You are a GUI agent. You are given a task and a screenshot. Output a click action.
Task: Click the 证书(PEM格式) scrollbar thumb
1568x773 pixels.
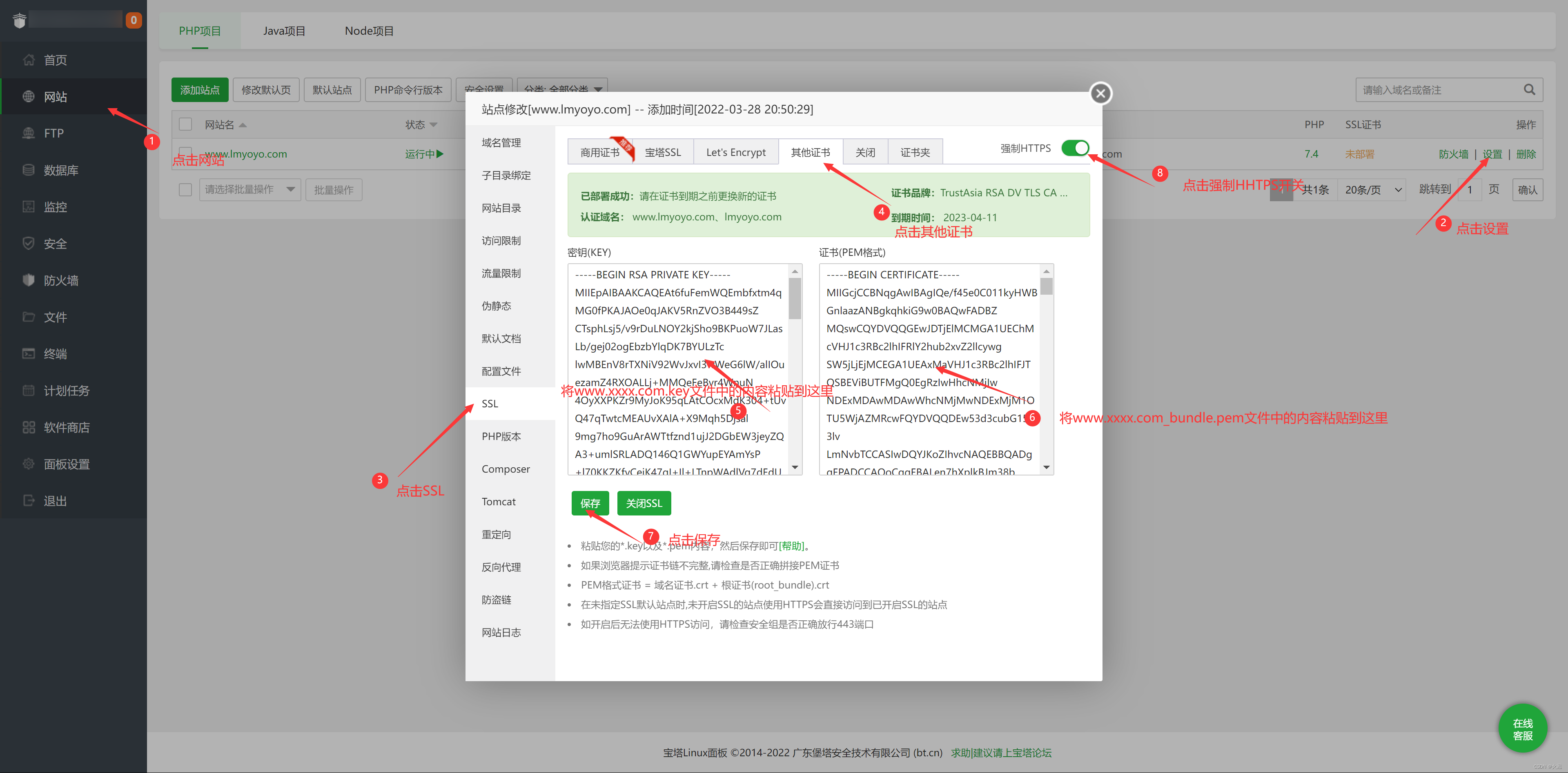tap(1046, 286)
